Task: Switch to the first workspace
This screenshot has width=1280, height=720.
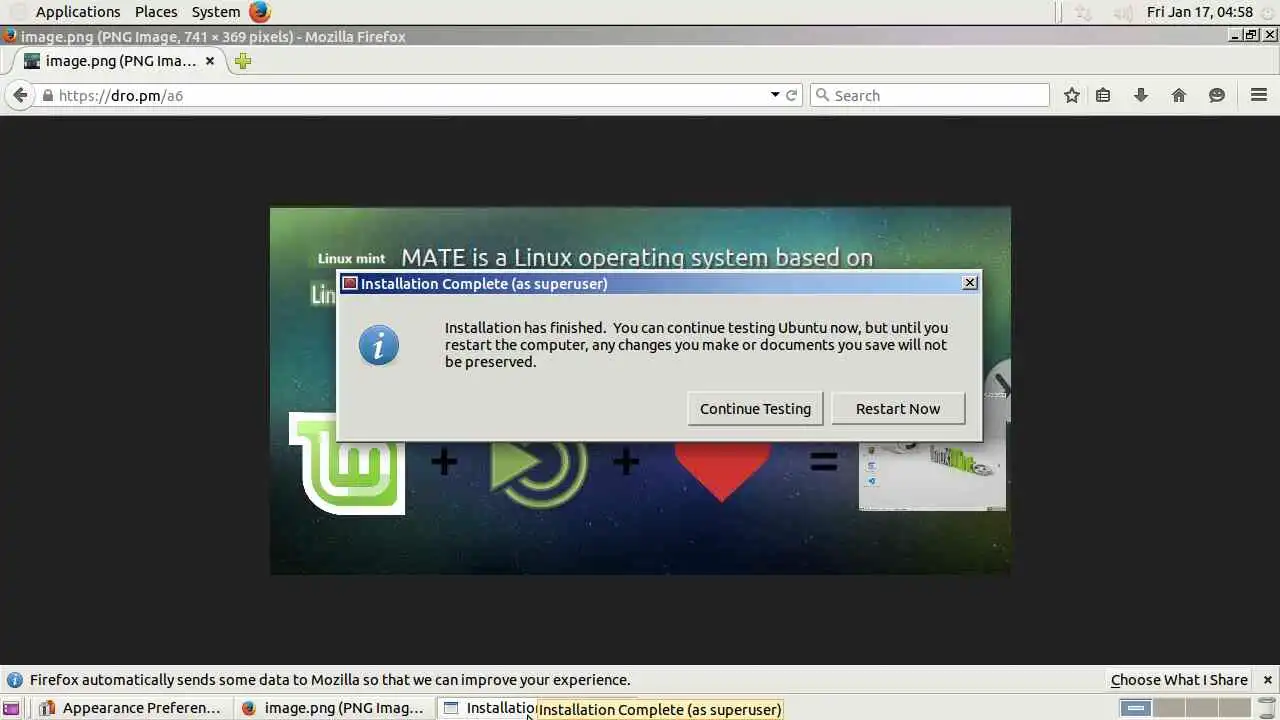Action: pos(1135,708)
